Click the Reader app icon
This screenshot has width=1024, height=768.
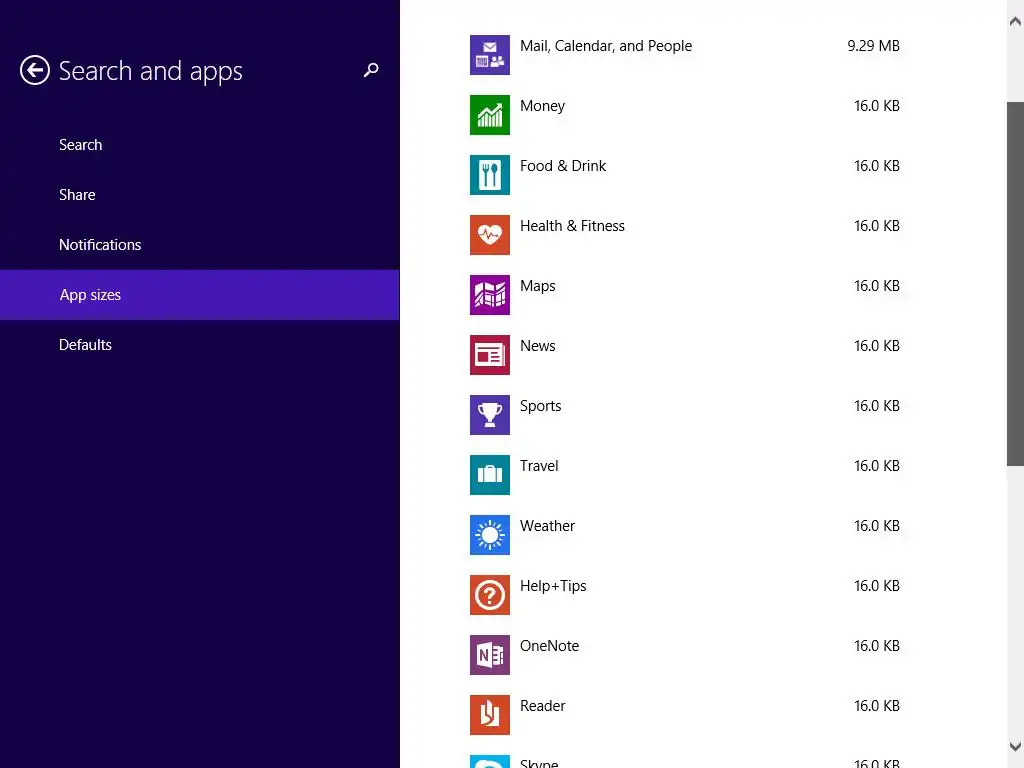point(490,716)
